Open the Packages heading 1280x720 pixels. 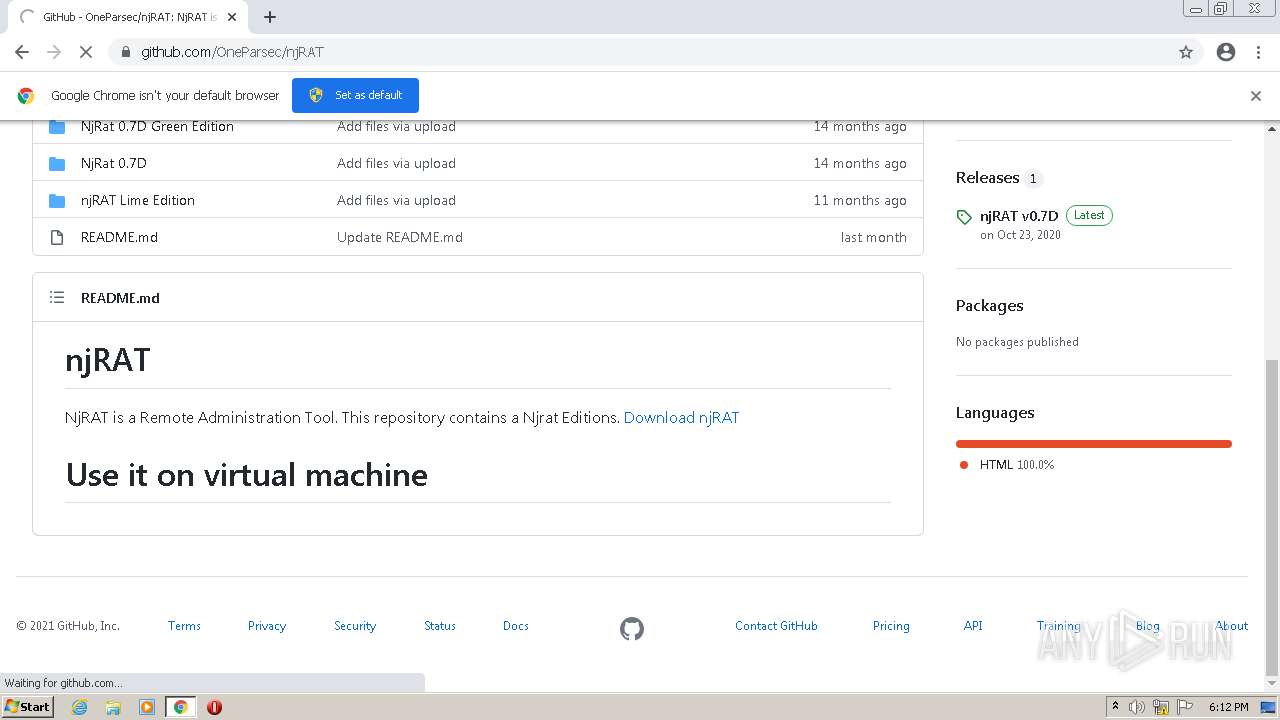click(x=990, y=306)
